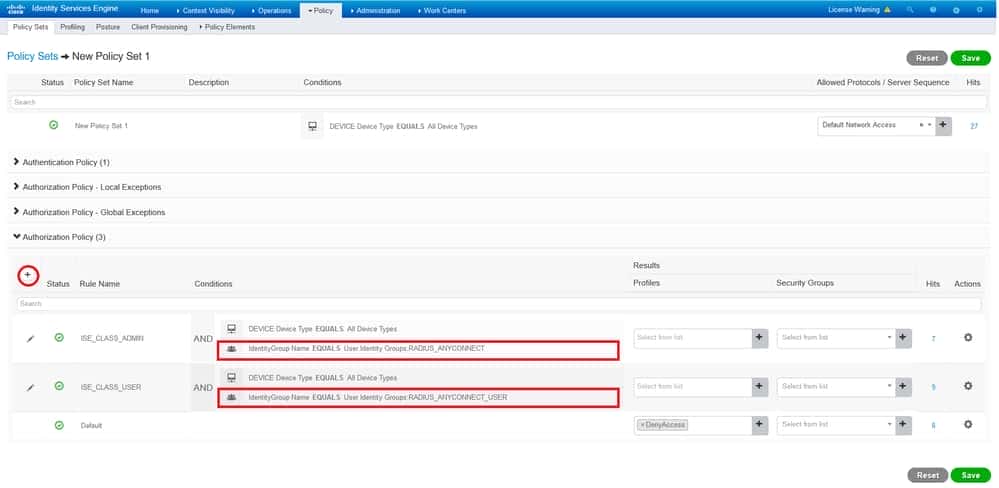Open the Operations menu
This screenshot has width=999, height=488.
(x=271, y=11)
